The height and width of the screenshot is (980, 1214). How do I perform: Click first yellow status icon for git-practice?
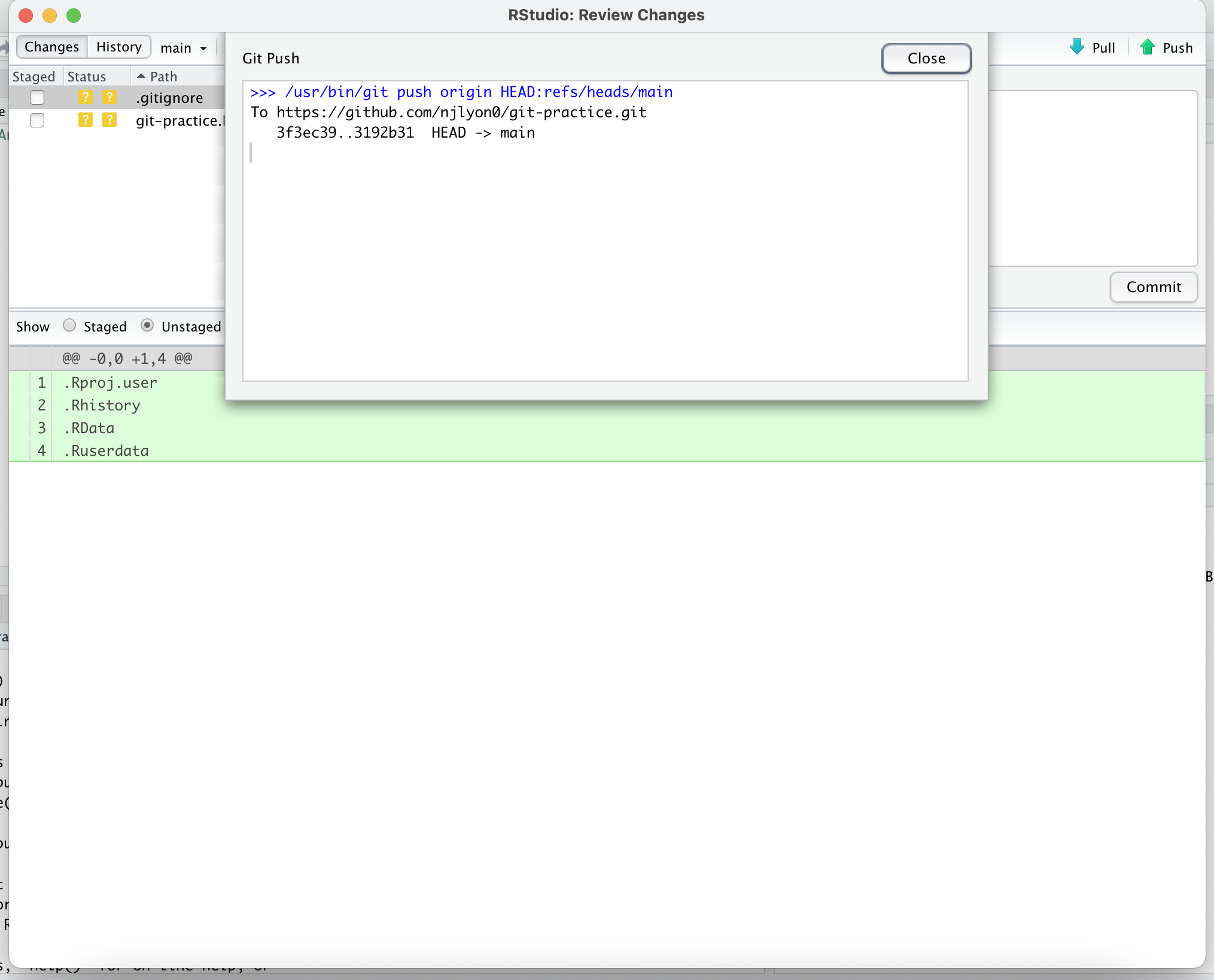click(86, 120)
